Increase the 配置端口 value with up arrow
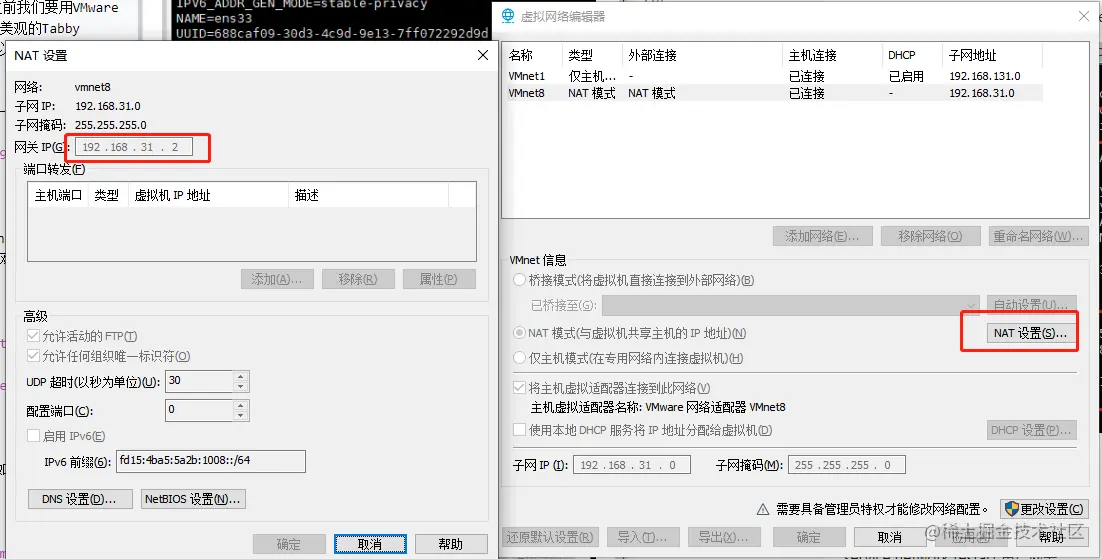 pyautogui.click(x=241, y=405)
